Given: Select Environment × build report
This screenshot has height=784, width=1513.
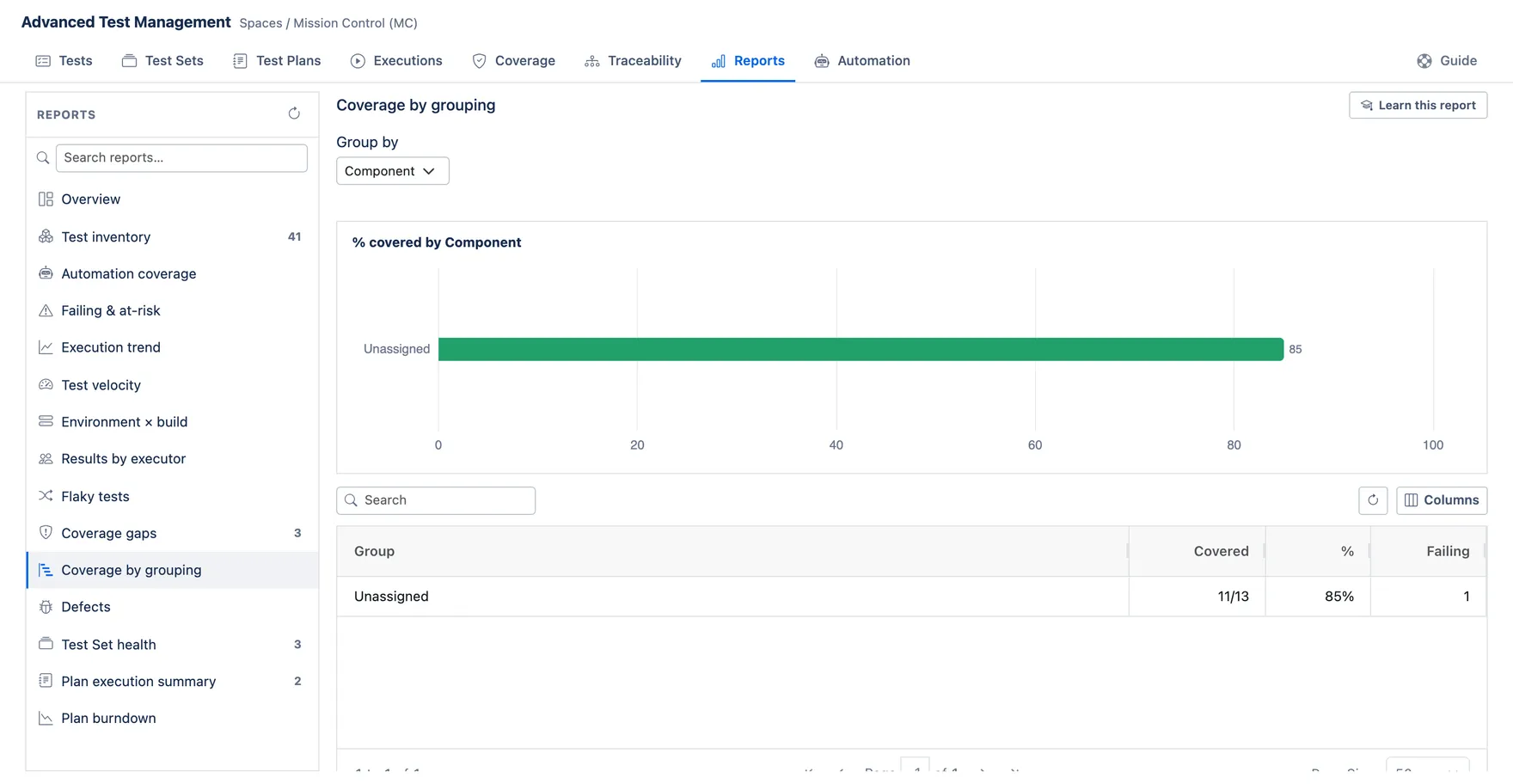Looking at the screenshot, I should click(172, 422).
